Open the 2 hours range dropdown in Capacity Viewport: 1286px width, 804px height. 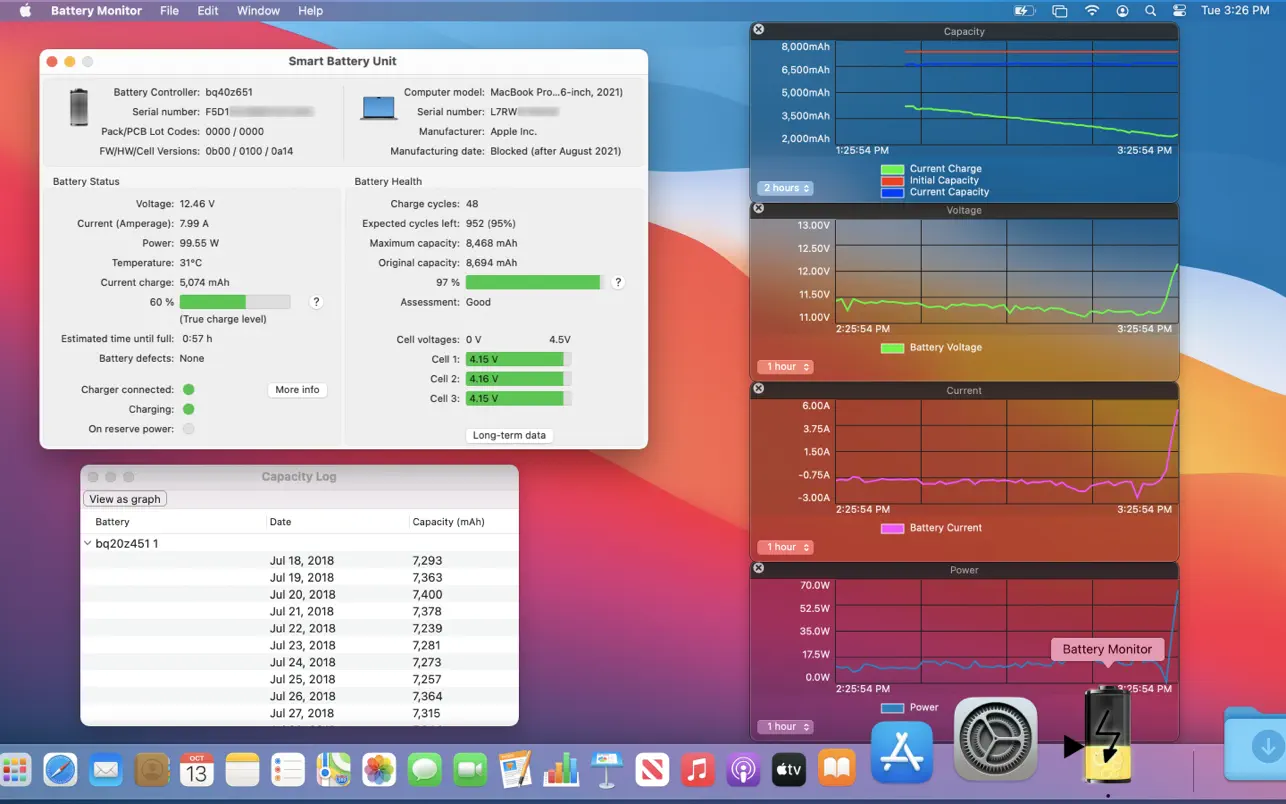[785, 188]
